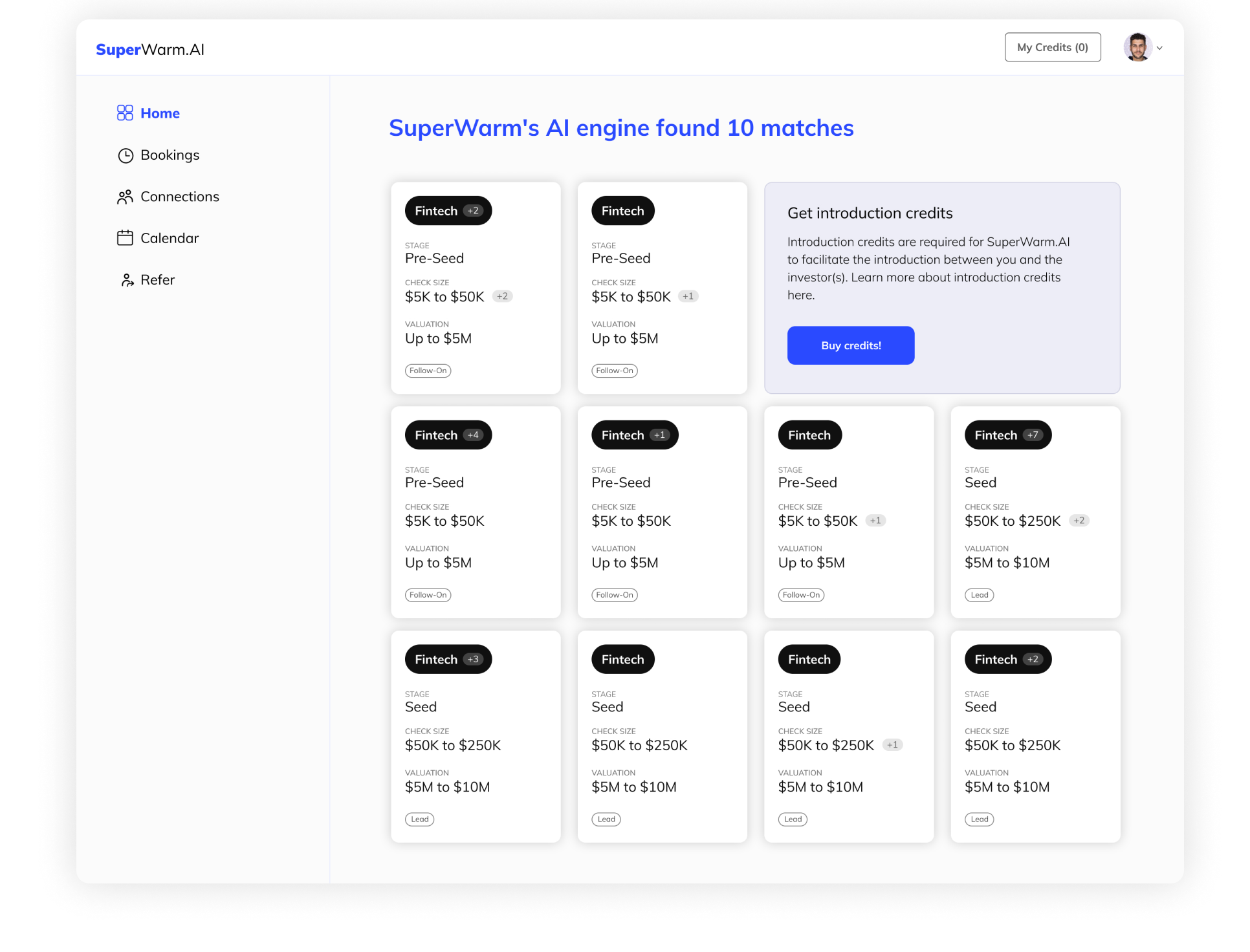The height and width of the screenshot is (952, 1250).
Task: Expand the +3 badge on Fintech Seed card
Action: (473, 660)
